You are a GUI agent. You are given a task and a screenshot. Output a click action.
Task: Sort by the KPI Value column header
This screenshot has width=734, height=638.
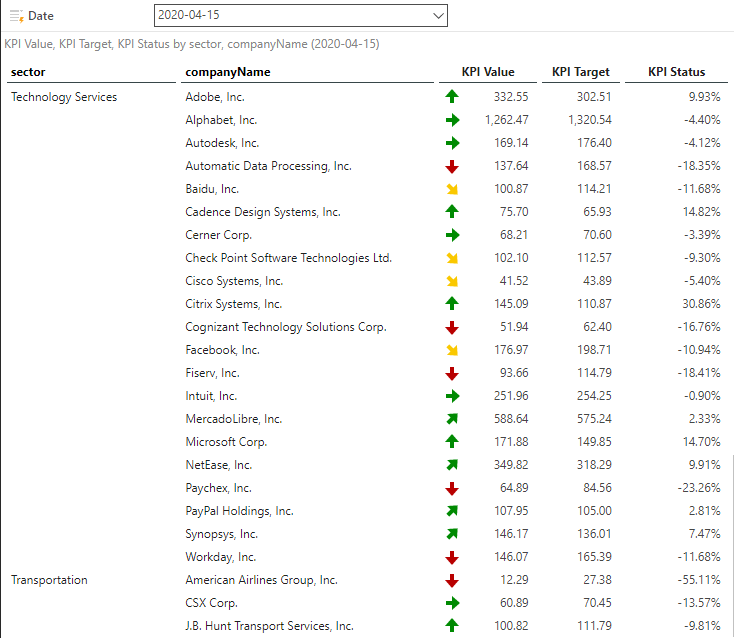pyautogui.click(x=488, y=72)
